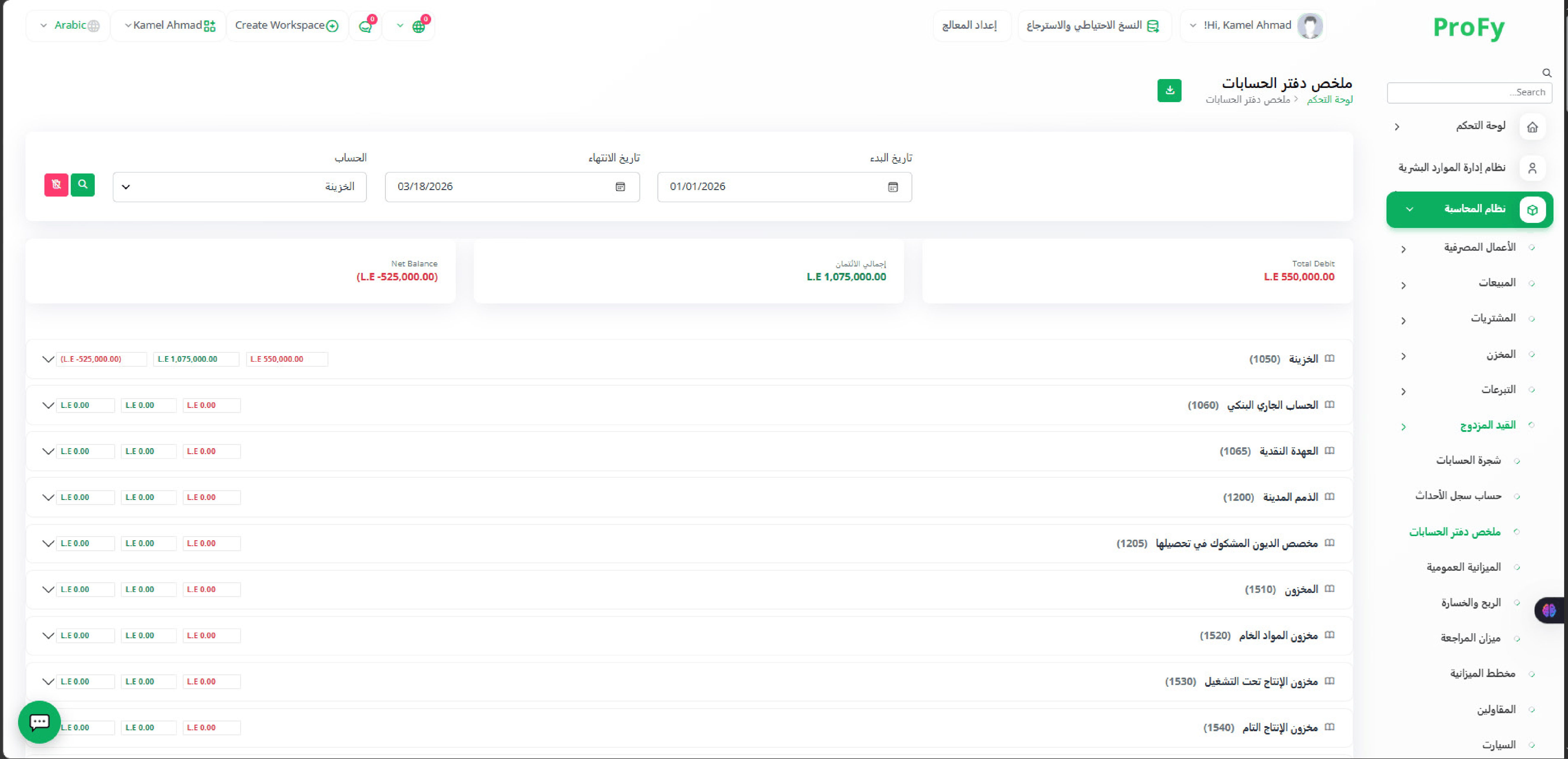Click the sidebar search magnifier icon
Screen dimensions: 1568x759
pyautogui.click(x=1547, y=73)
